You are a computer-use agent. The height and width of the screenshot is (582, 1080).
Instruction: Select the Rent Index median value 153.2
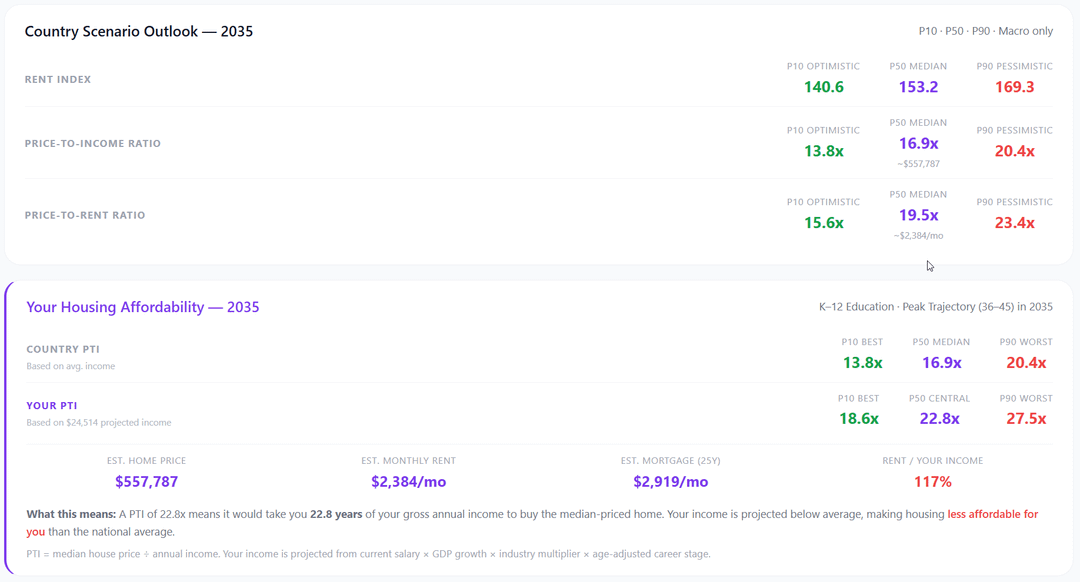918,87
